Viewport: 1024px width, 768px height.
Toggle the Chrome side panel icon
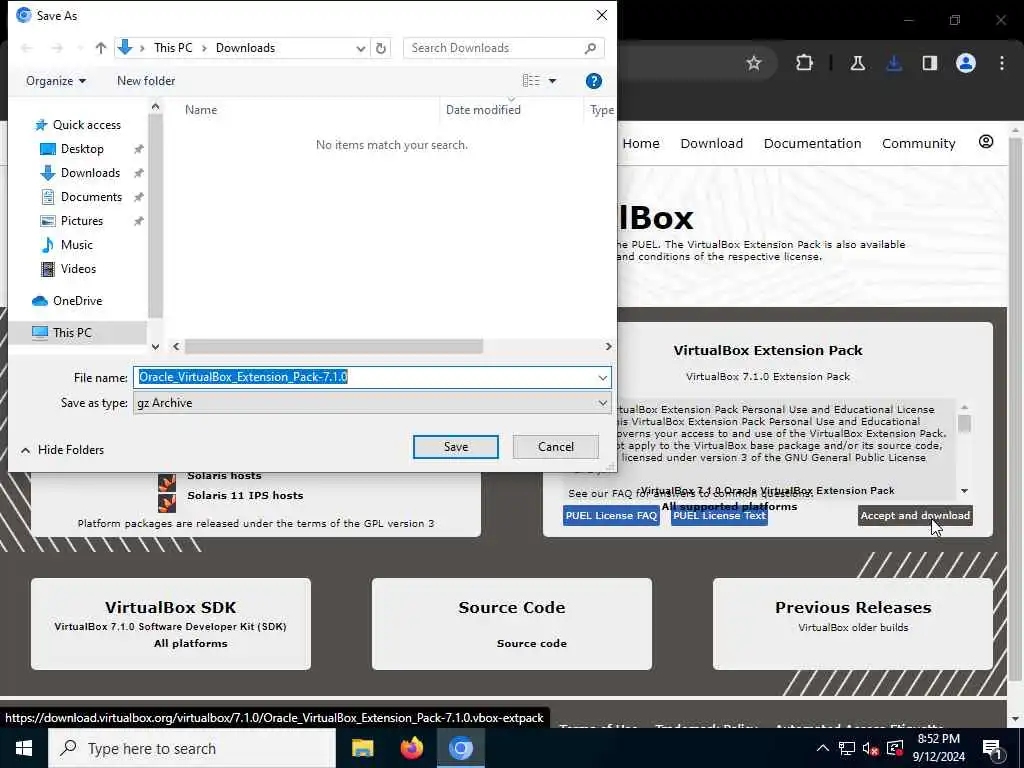tap(930, 63)
